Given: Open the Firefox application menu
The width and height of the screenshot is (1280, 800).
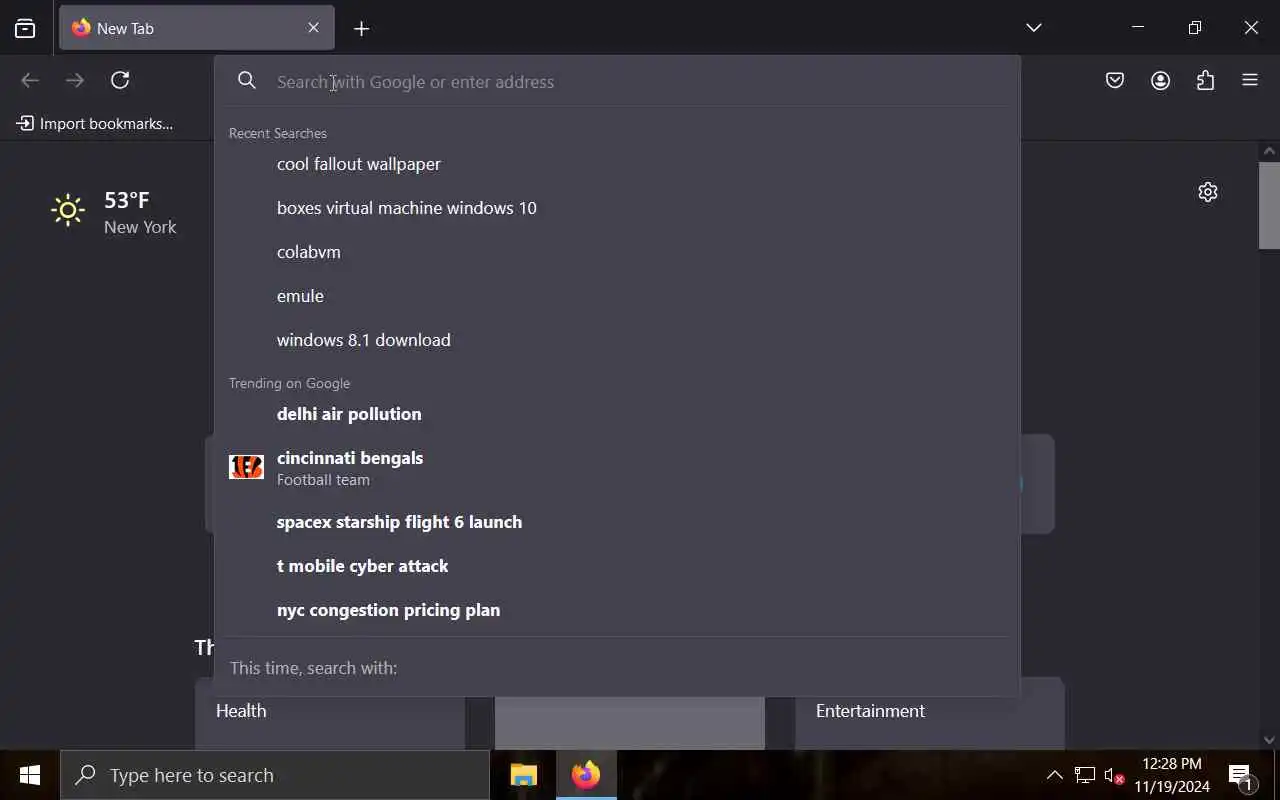Looking at the screenshot, I should point(1250,80).
